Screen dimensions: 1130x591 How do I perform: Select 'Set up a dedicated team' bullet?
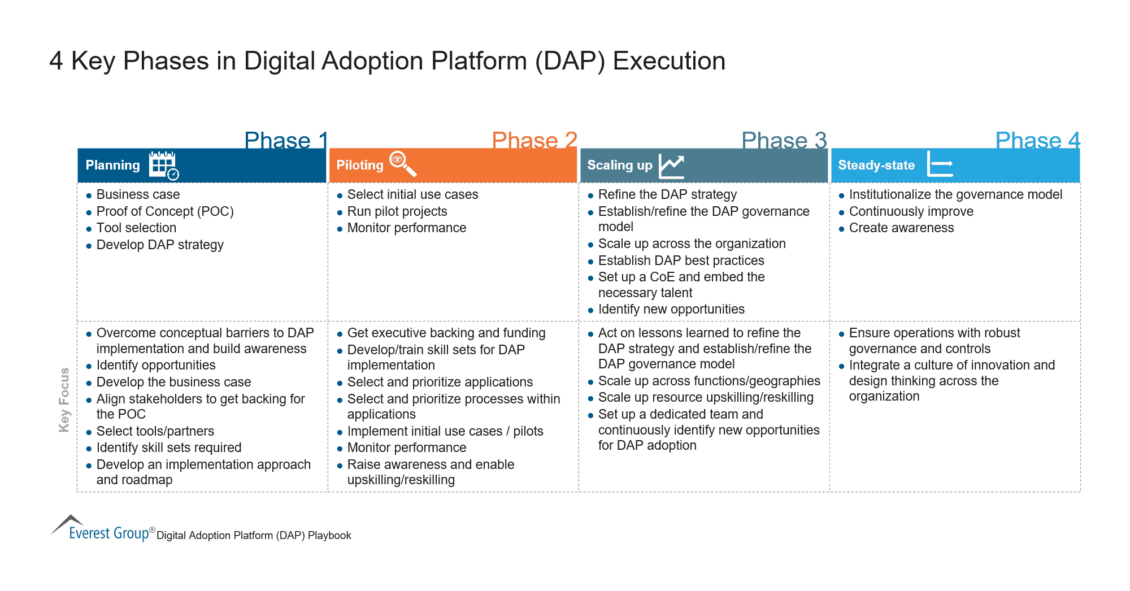(708, 430)
